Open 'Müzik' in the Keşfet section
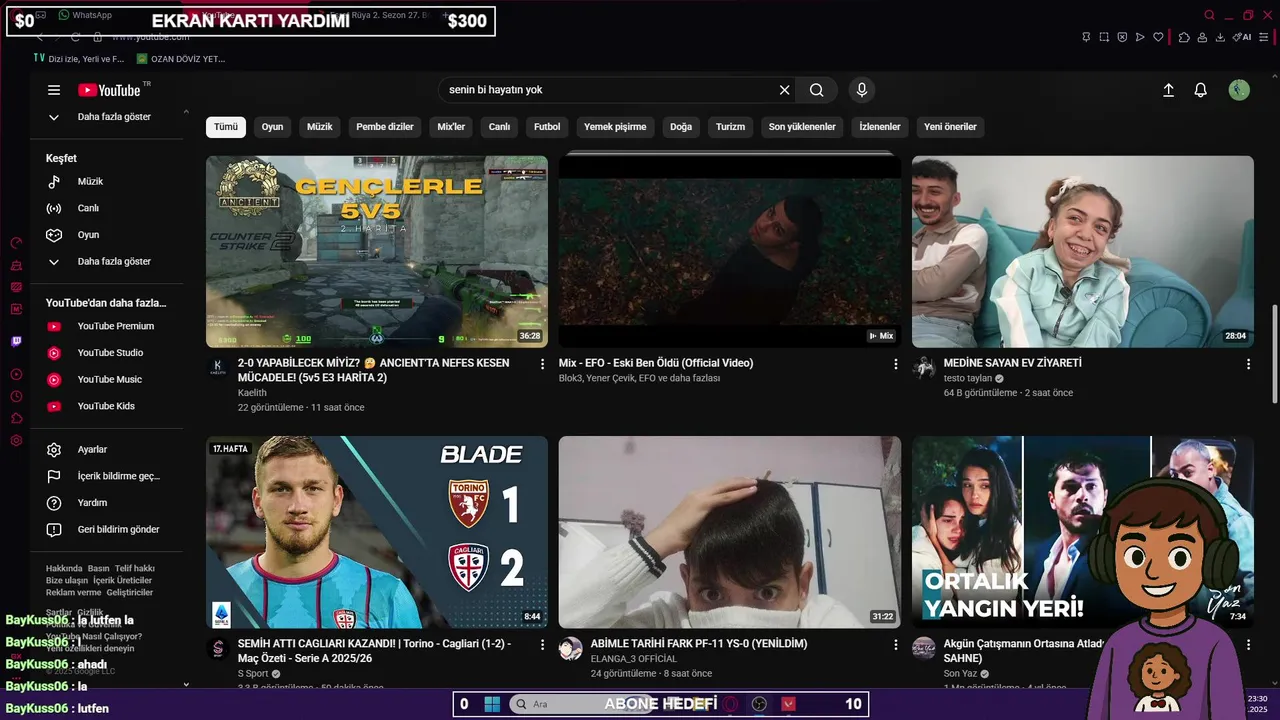The height and width of the screenshot is (720, 1280). point(90,182)
